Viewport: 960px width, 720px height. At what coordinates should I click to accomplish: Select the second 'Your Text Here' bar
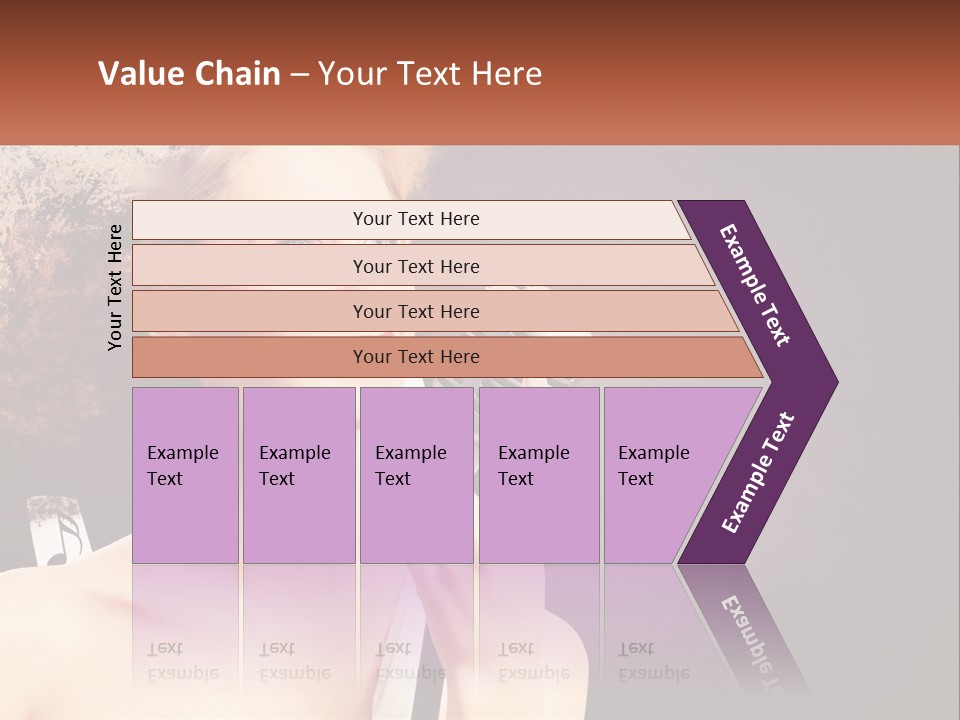pyautogui.click(x=415, y=266)
